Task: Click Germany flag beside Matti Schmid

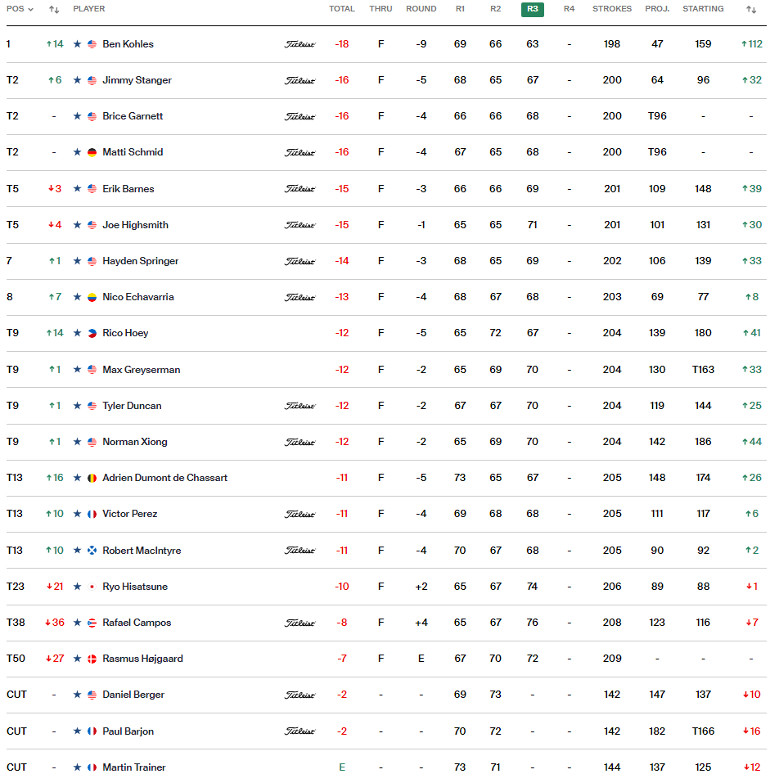Action: [92, 152]
